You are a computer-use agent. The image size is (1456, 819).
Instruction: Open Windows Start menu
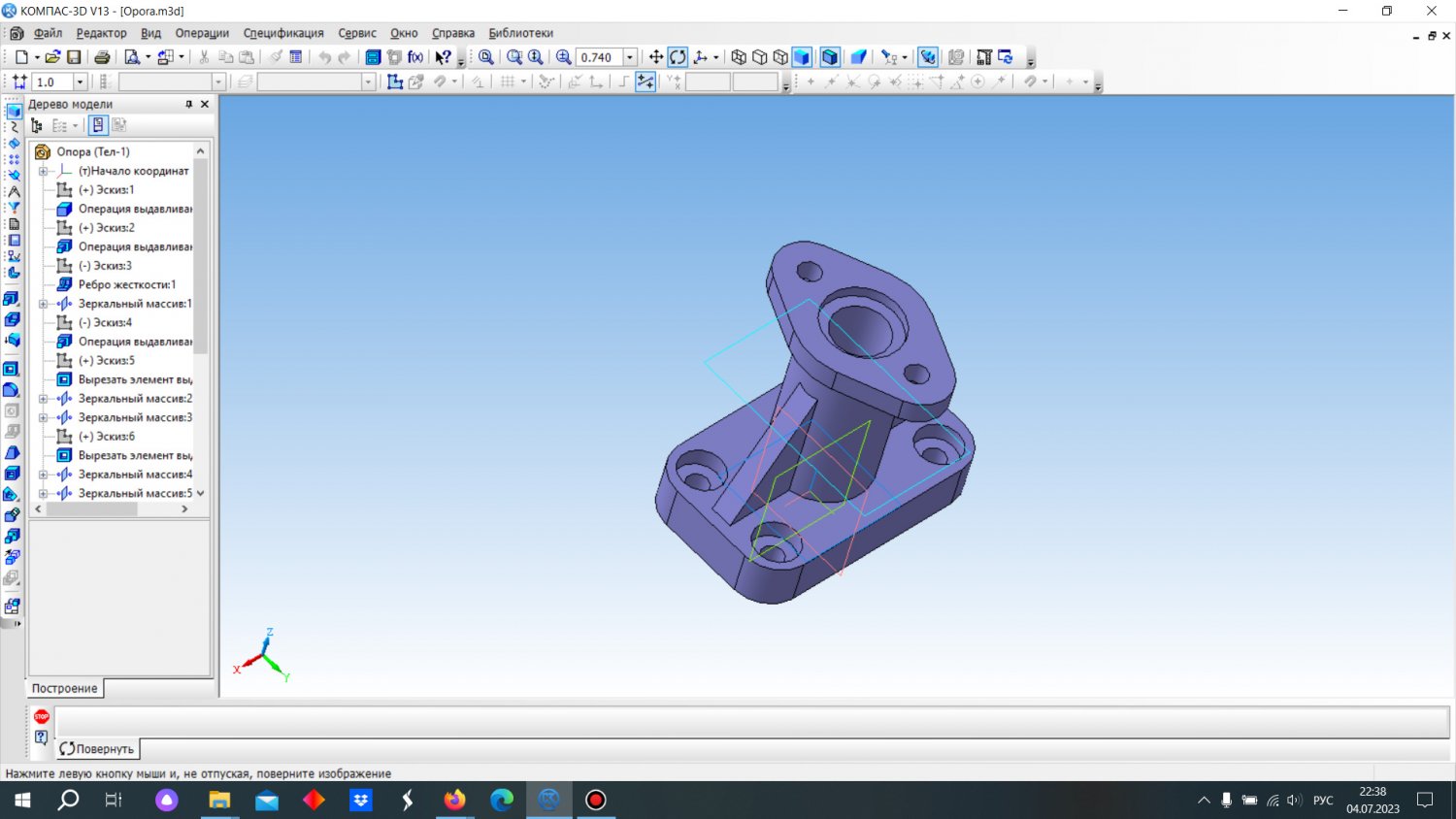tap(21, 801)
